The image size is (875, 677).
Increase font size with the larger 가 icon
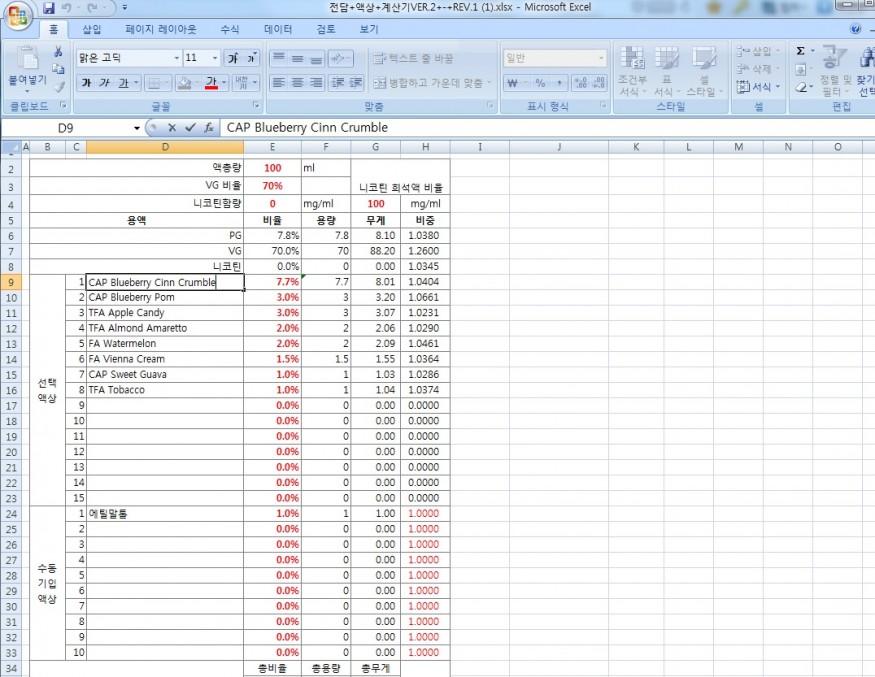click(x=234, y=58)
